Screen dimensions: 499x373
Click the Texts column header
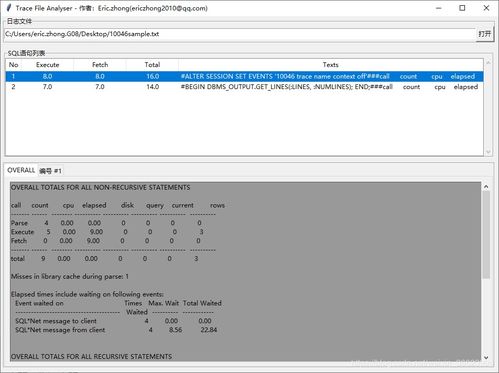click(330, 65)
